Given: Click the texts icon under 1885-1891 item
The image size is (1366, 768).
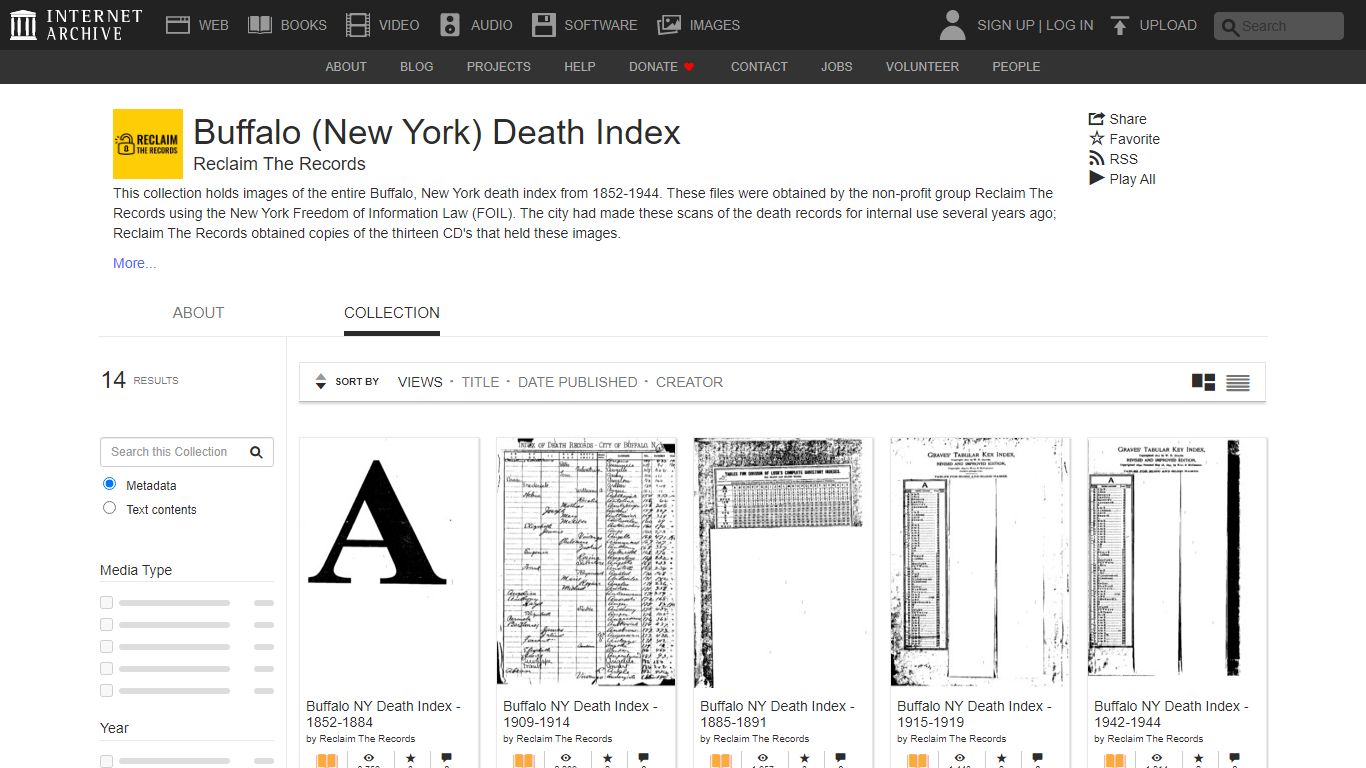Looking at the screenshot, I should tap(720, 761).
